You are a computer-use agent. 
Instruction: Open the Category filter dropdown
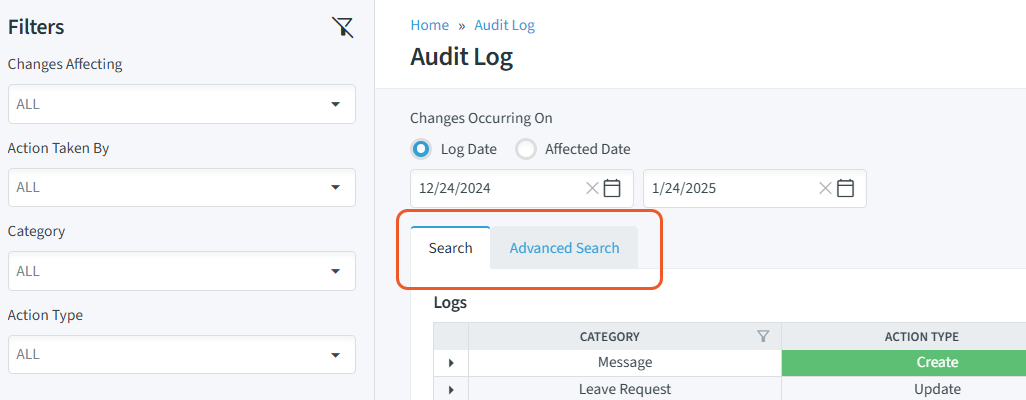tap(182, 271)
